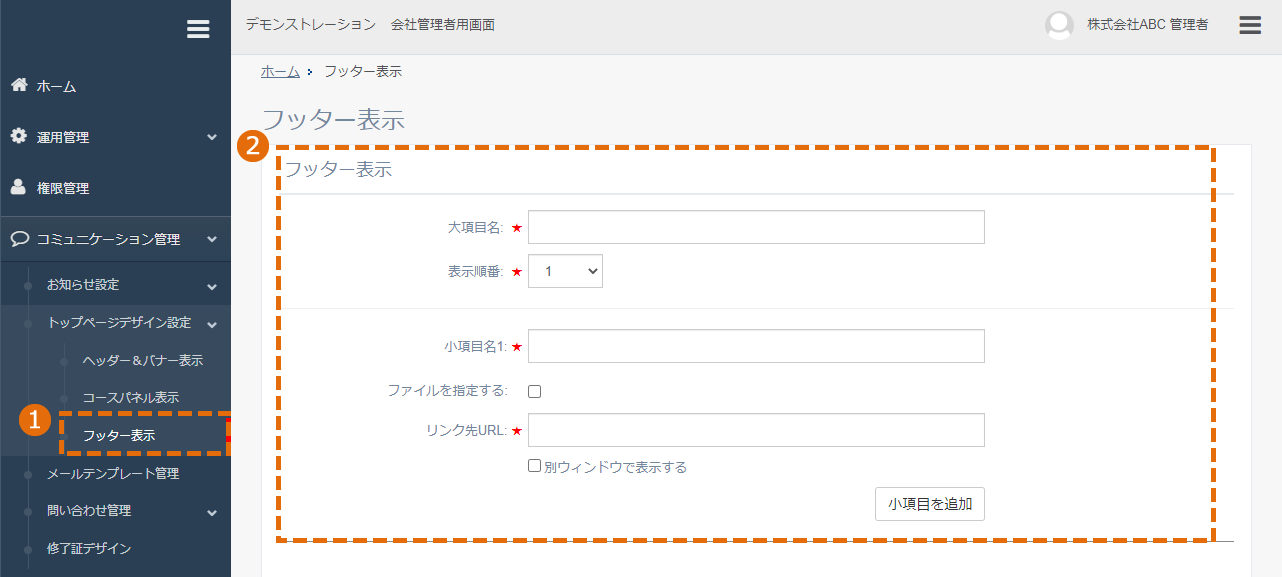Toggle the sidebar hamburger menu icon

[198, 29]
